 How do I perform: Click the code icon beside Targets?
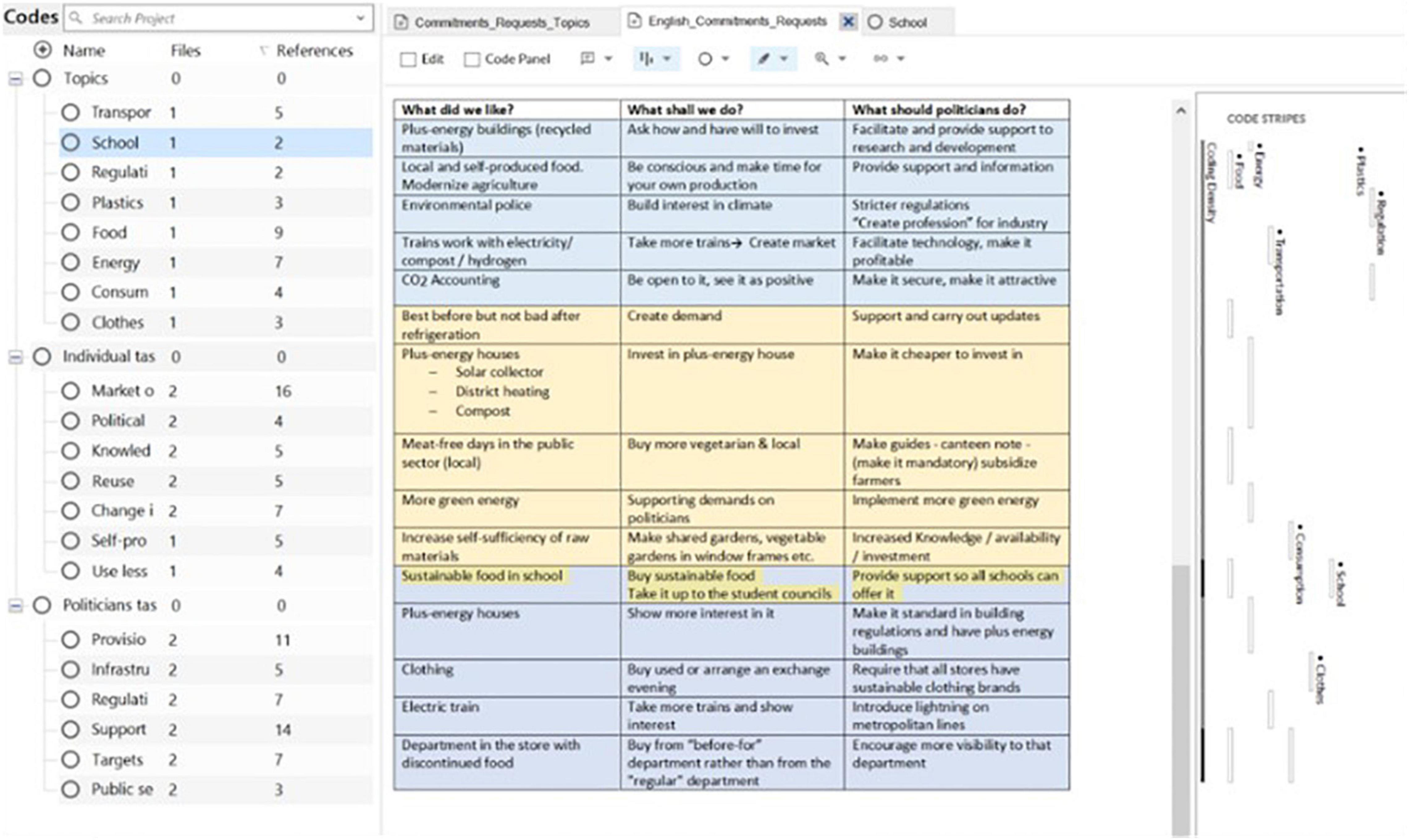click(70, 759)
